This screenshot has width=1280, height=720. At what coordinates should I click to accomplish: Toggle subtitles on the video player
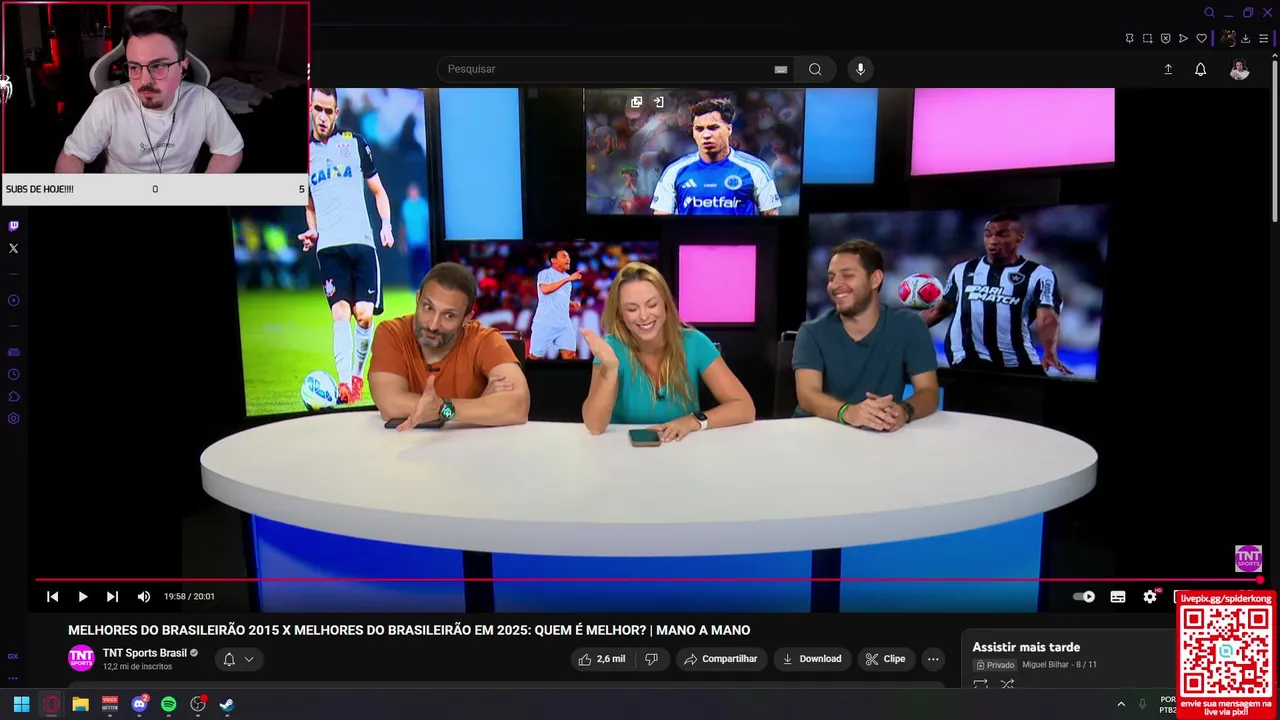pyautogui.click(x=1118, y=597)
